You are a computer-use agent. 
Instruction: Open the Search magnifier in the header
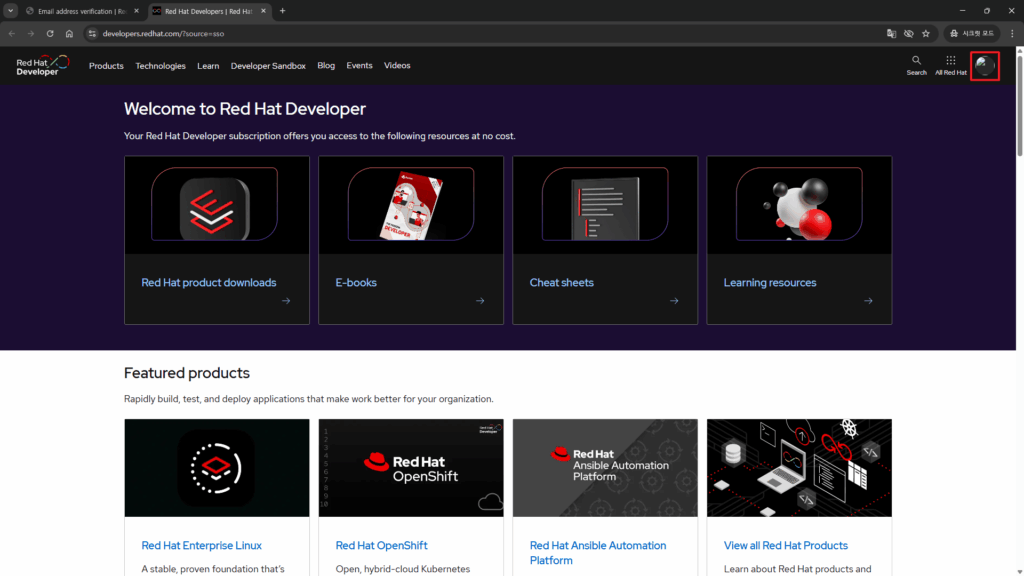pos(916,62)
